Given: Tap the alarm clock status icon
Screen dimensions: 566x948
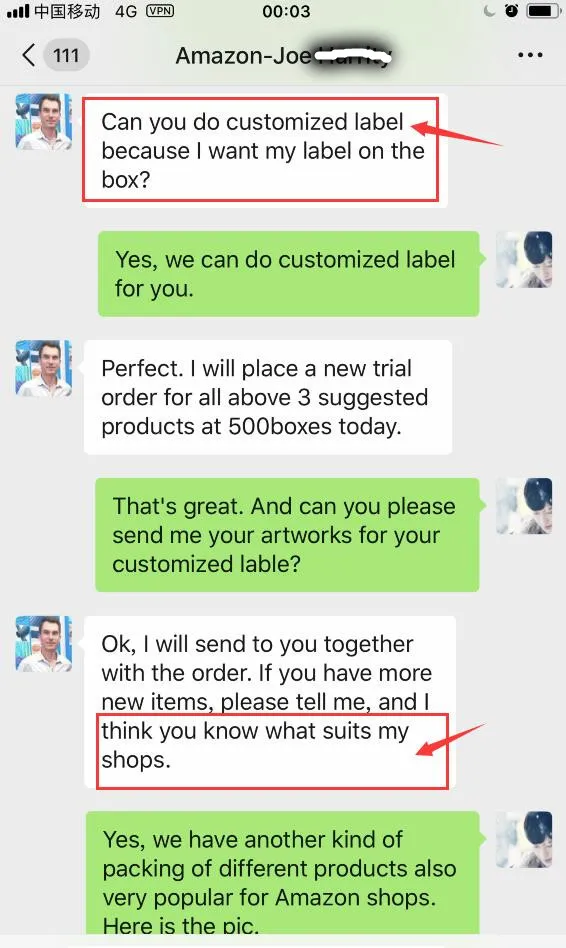Looking at the screenshot, I should point(512,10).
